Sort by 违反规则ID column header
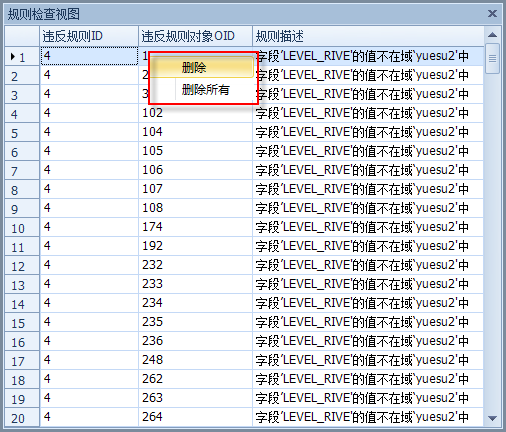The height and width of the screenshot is (432, 506). (89, 36)
